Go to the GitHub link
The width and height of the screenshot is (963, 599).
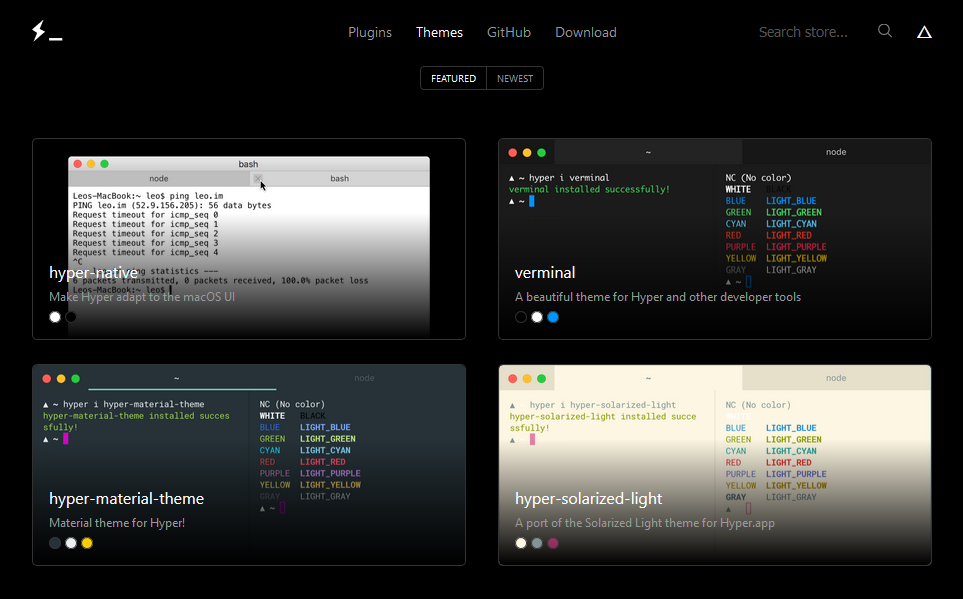[x=509, y=32]
